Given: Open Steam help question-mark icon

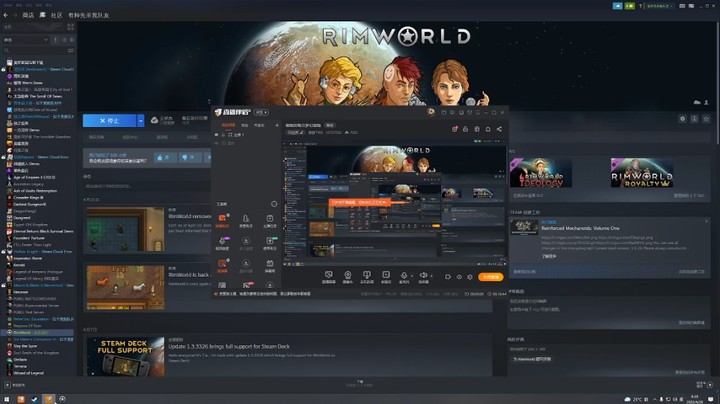Looking at the screenshot, I should (x=641, y=6).
